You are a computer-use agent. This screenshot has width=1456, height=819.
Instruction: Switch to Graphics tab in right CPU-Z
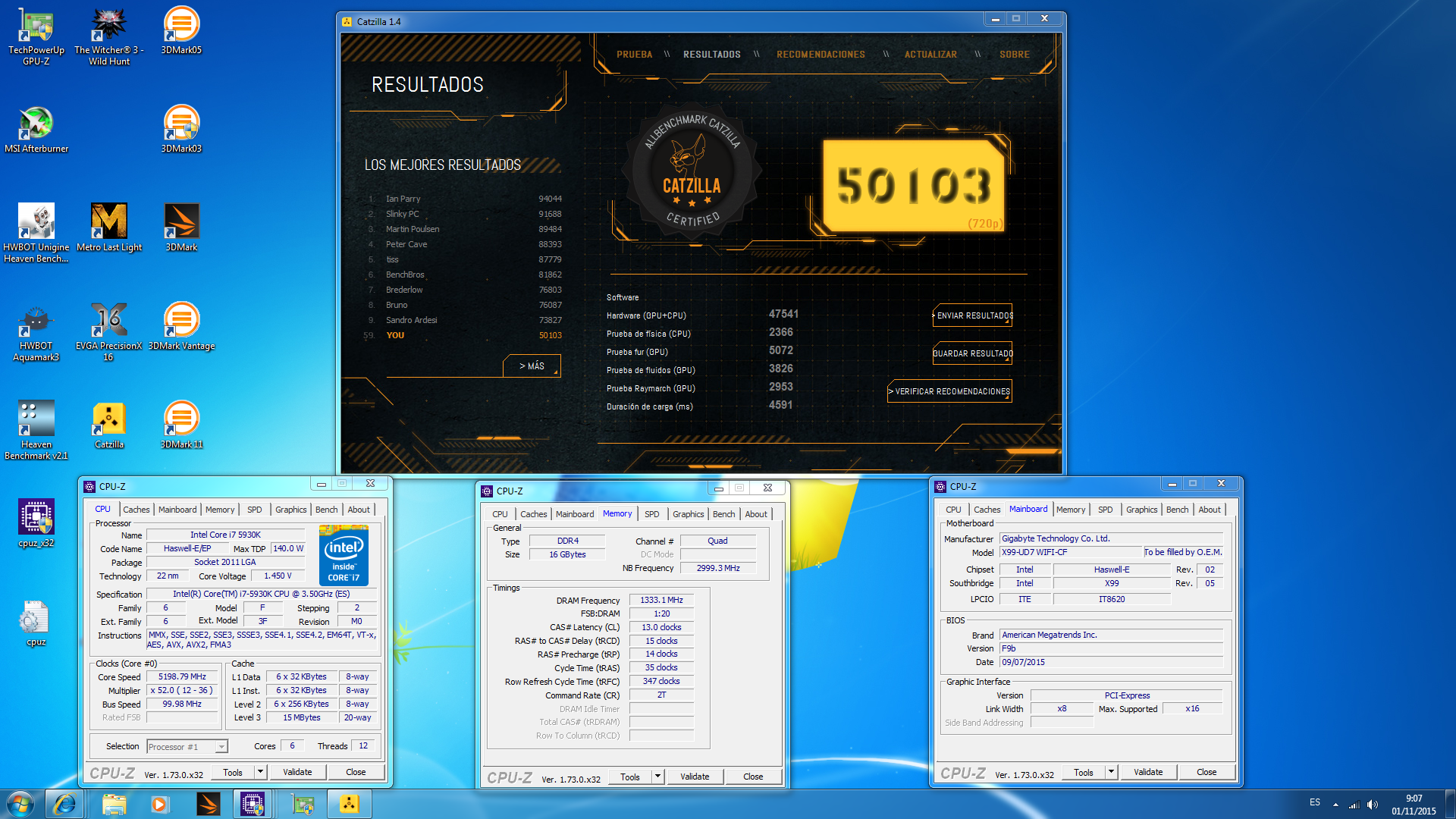click(x=1141, y=510)
